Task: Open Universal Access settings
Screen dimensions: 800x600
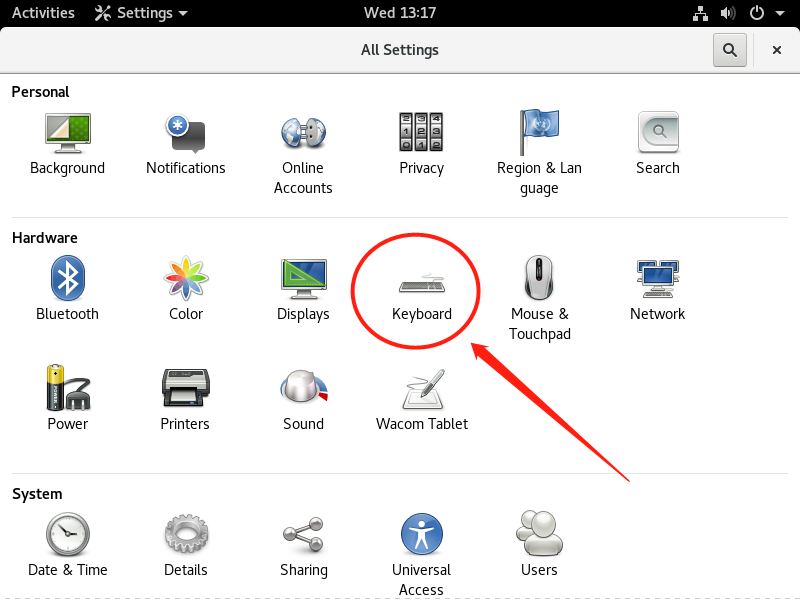Action: [x=421, y=555]
